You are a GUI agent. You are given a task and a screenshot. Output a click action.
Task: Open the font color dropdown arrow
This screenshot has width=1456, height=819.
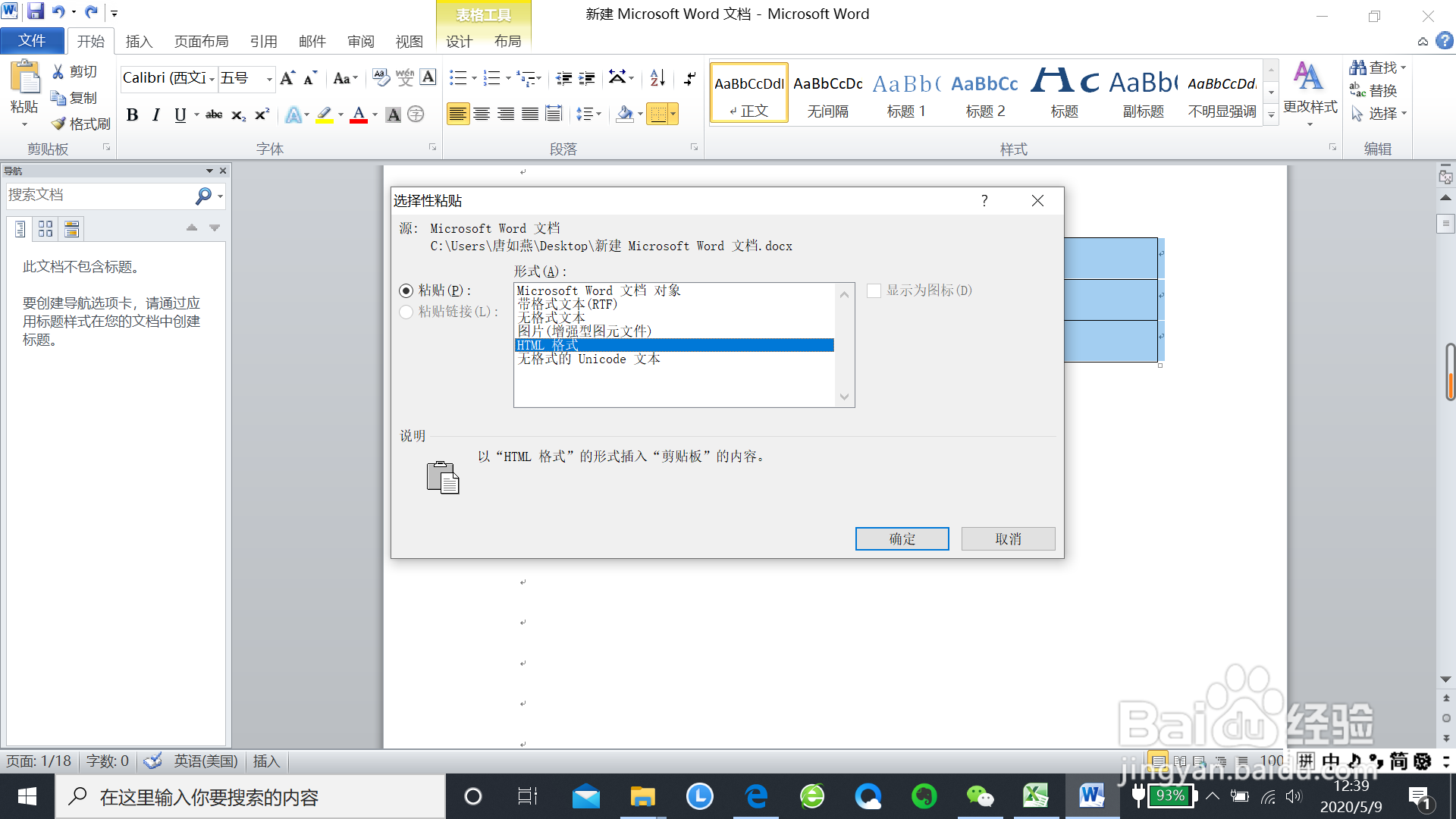tap(375, 115)
